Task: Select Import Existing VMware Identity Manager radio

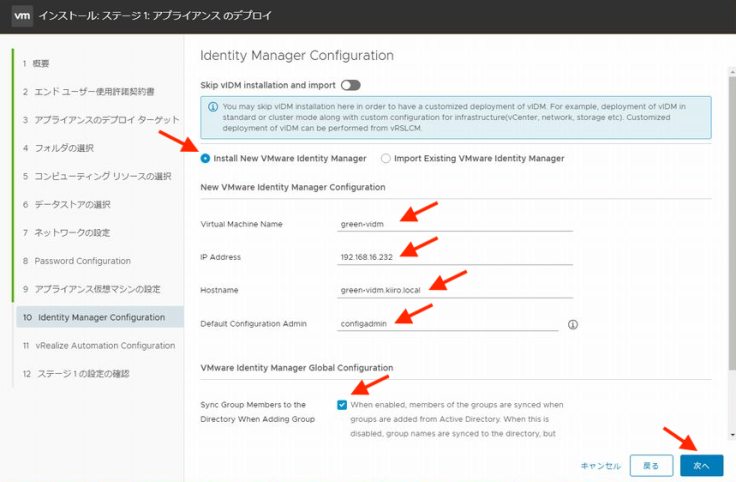Action: click(x=385, y=159)
